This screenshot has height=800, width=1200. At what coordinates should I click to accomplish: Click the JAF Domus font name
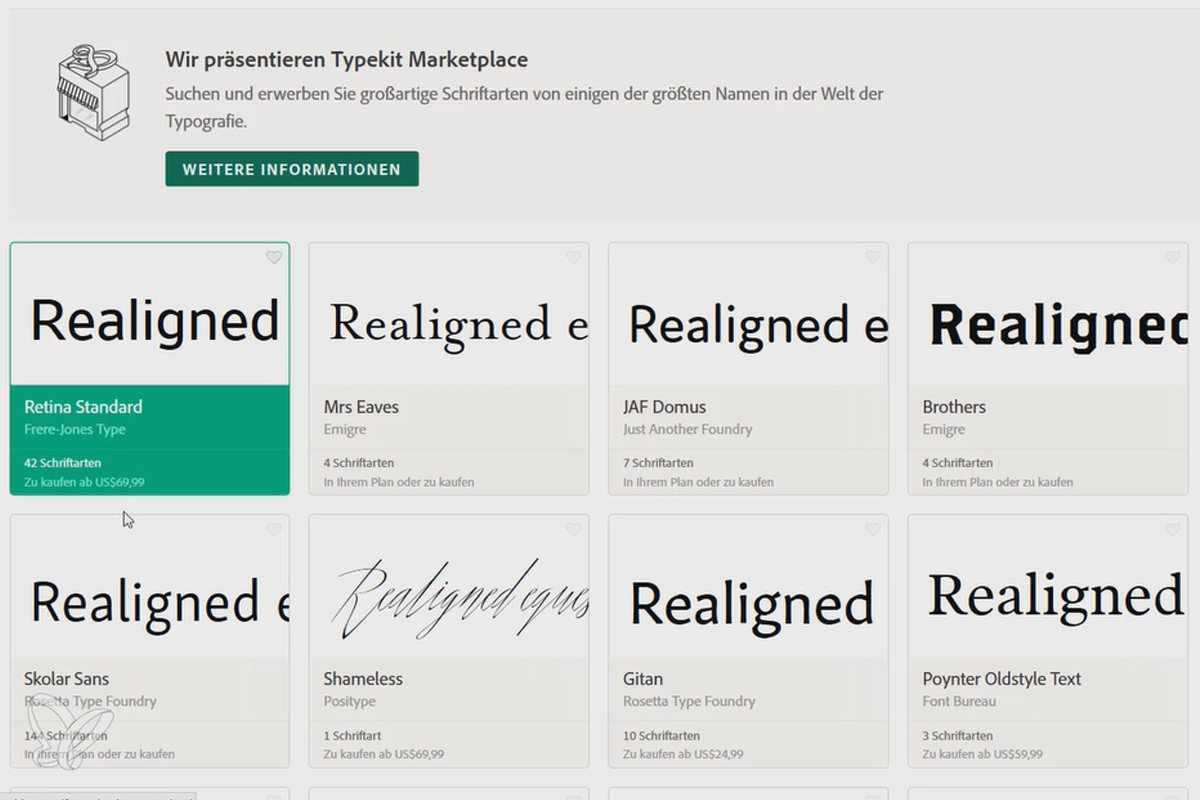[664, 407]
